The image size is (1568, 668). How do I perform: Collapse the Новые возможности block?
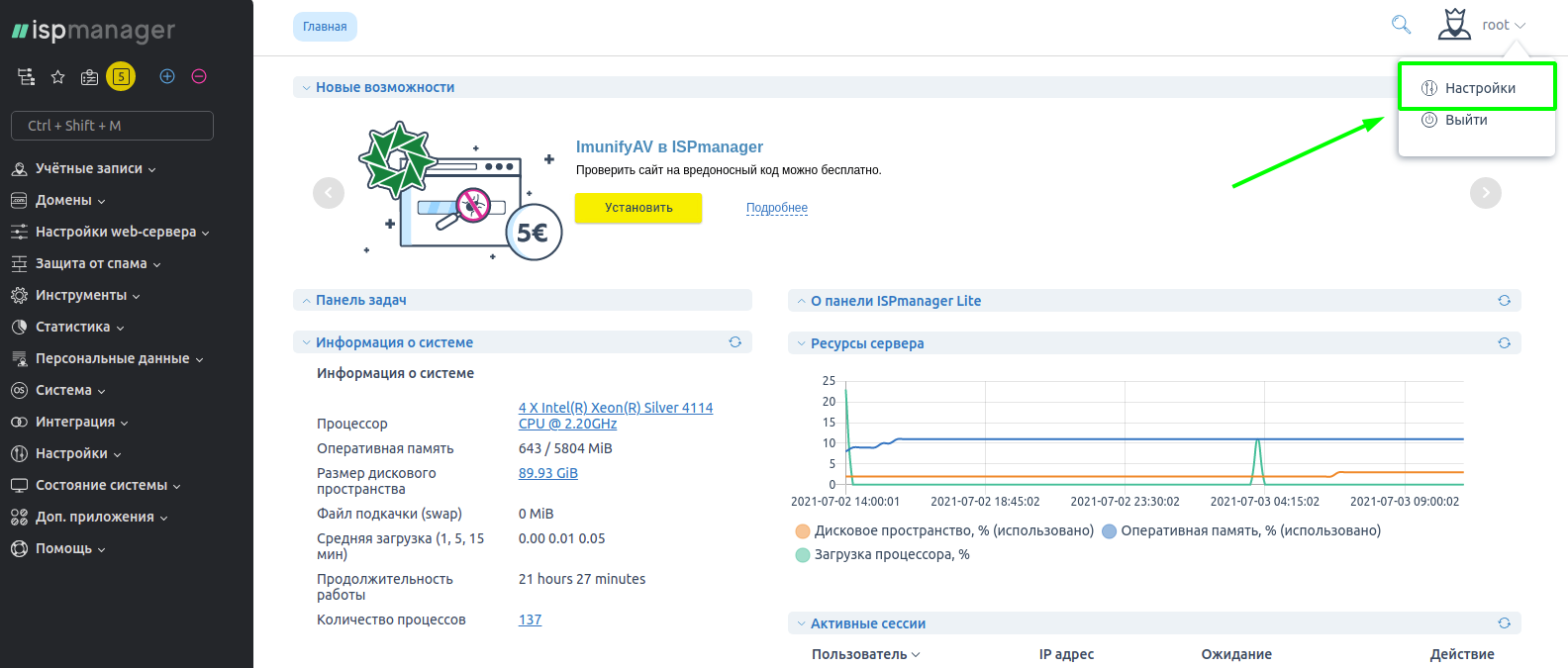click(307, 87)
